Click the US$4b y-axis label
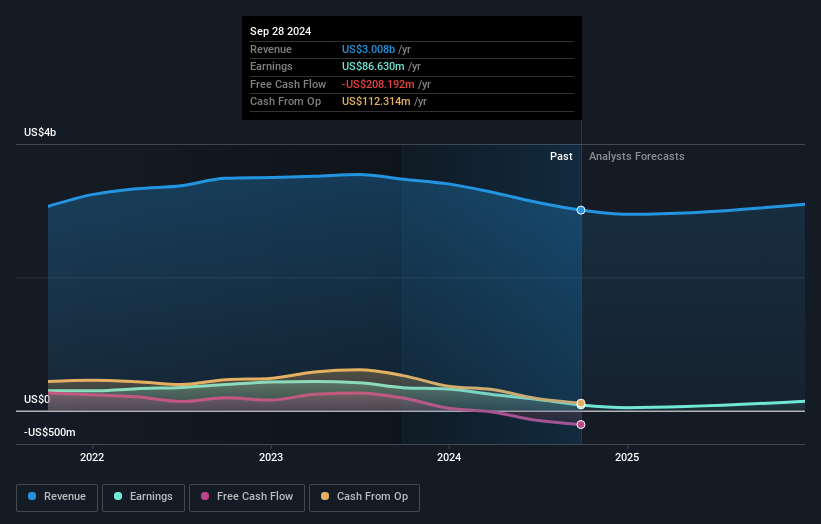Screen dimensions: 821x524 [x=40, y=132]
